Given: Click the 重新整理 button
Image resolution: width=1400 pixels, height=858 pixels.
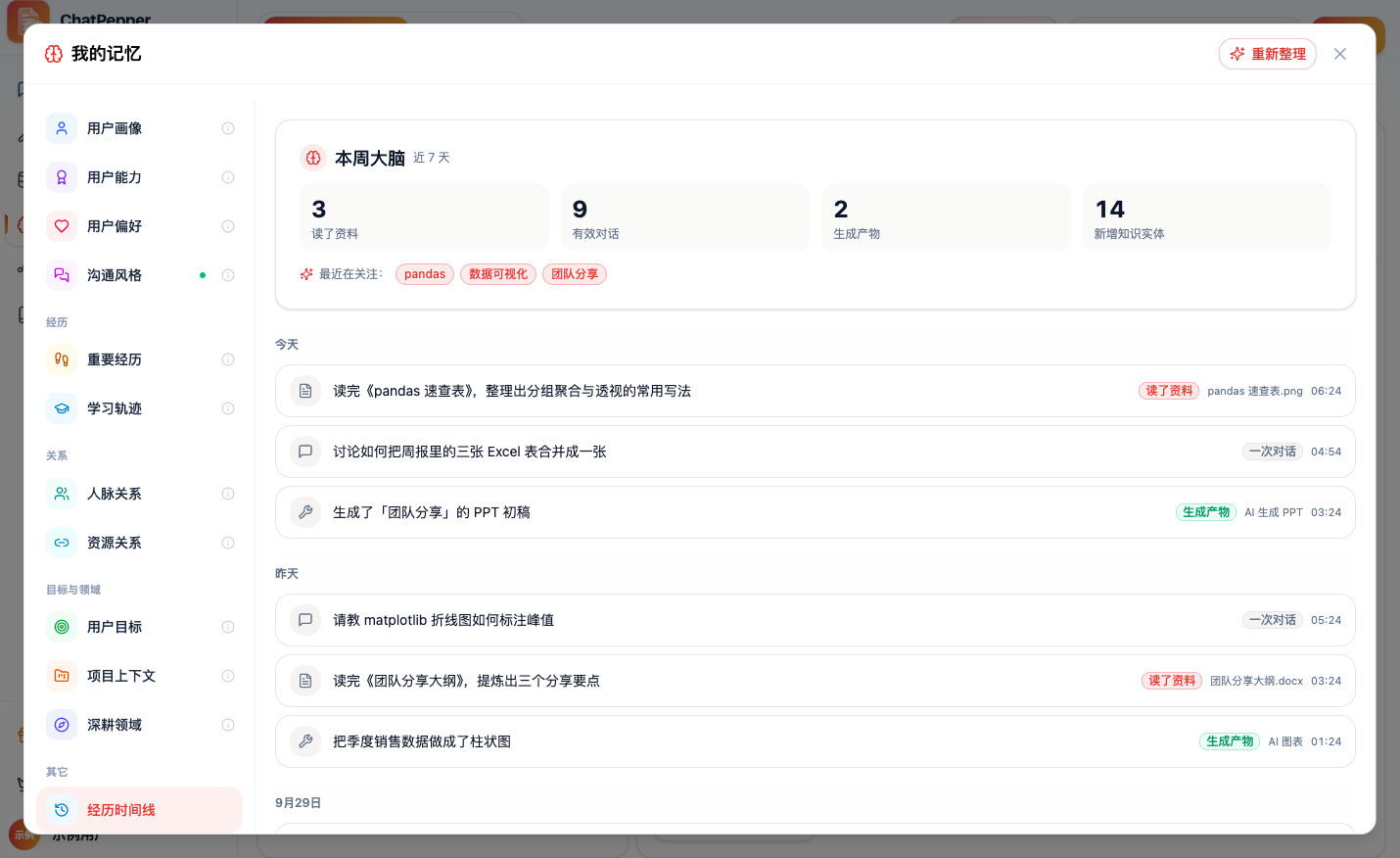Looking at the screenshot, I should pos(1267,54).
